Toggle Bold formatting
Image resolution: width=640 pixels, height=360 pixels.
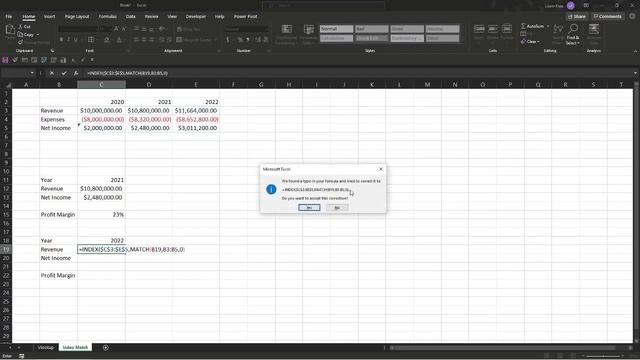coord(61,40)
